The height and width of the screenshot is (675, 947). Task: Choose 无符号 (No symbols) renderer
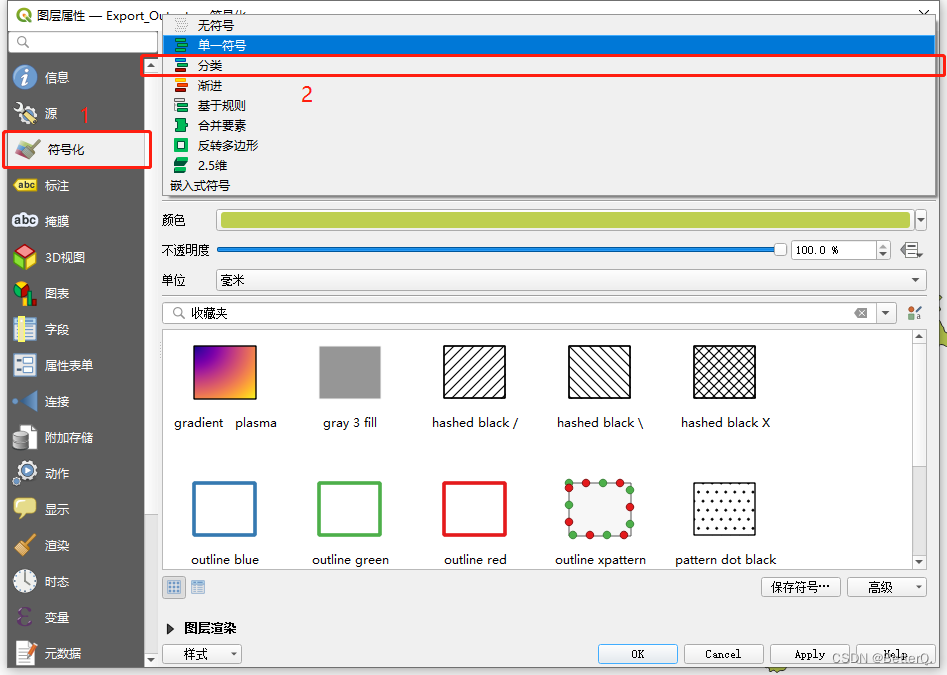pyautogui.click(x=549, y=25)
